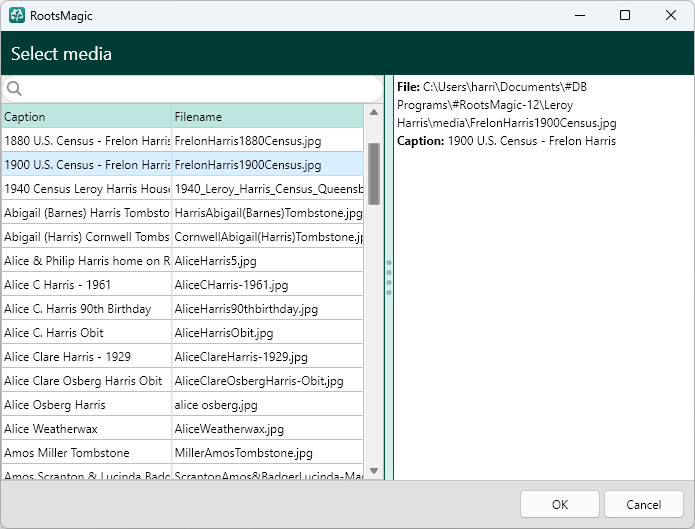Screen dimensions: 695x529
Task: Select Alice Clare Osberg Harris Obit caption
Action: (83, 380)
